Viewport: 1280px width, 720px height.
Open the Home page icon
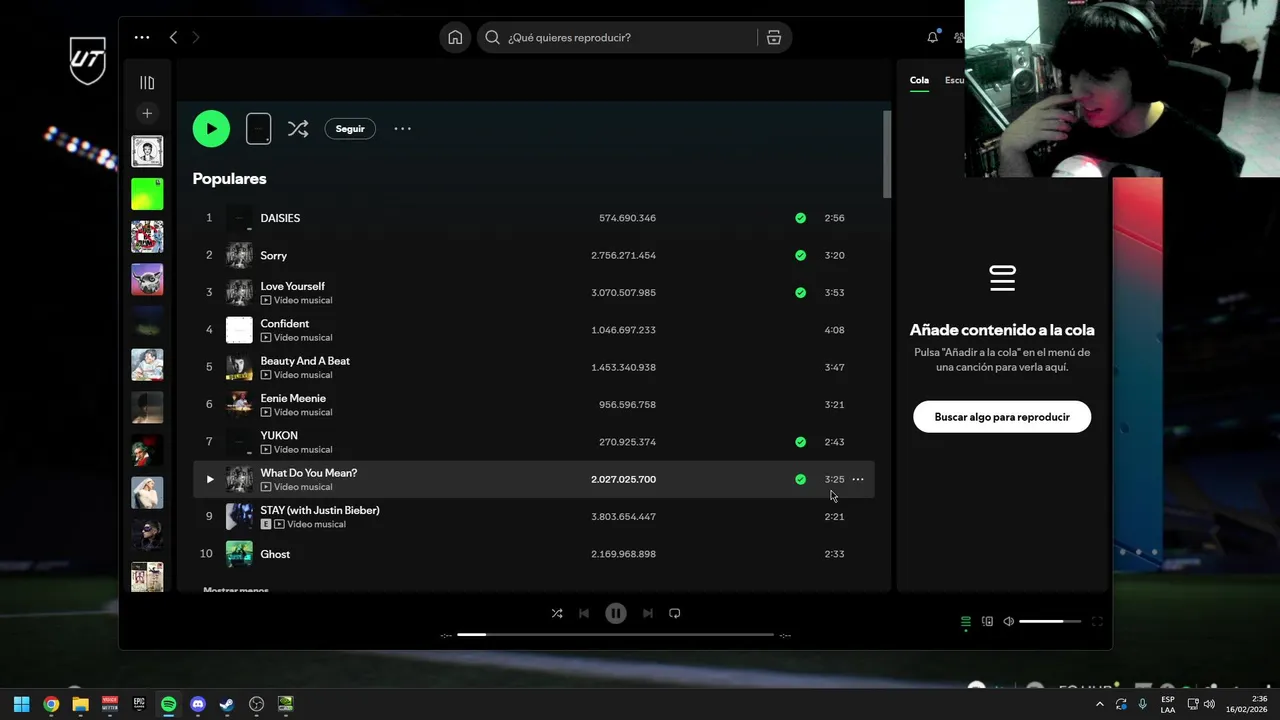pos(455,37)
